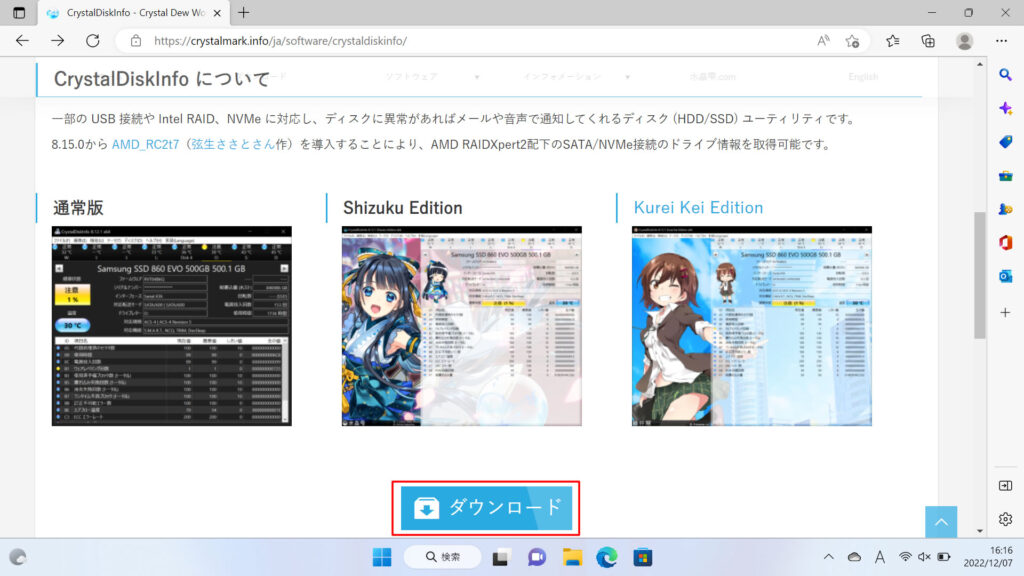This screenshot has width=1024, height=576.
Task: Open the tab actions menu icon
Action: pyautogui.click(x=18, y=12)
